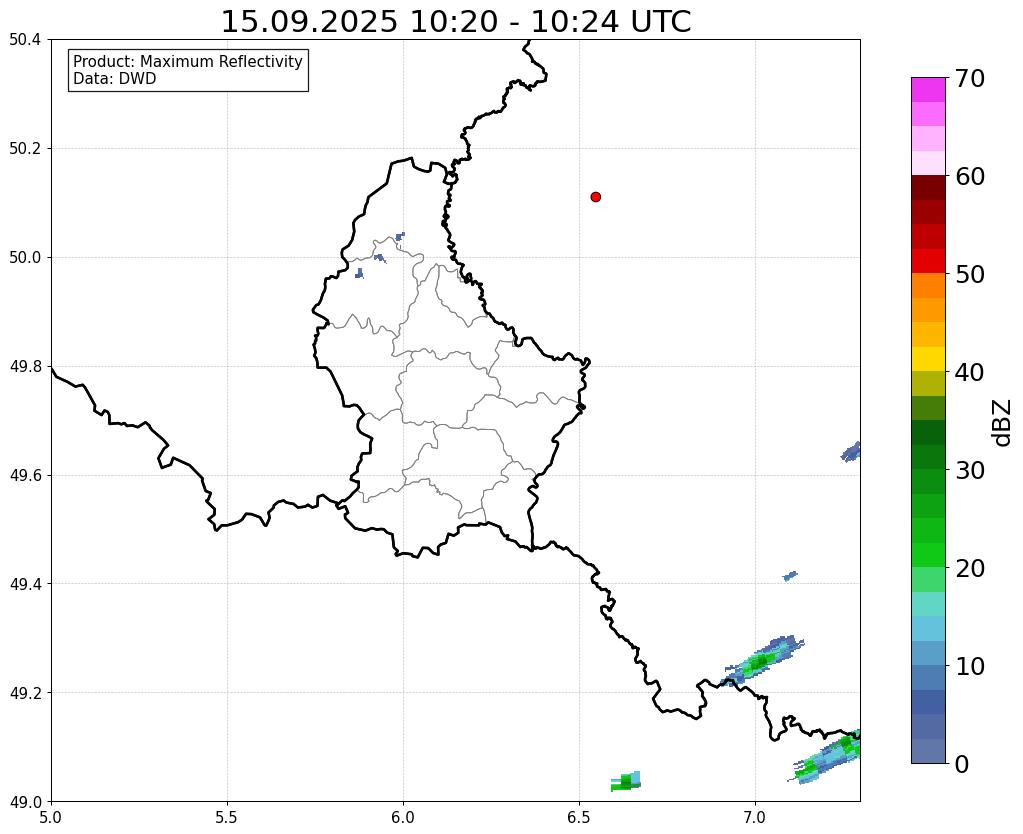Click the 60 label on the colorbar

(970, 176)
